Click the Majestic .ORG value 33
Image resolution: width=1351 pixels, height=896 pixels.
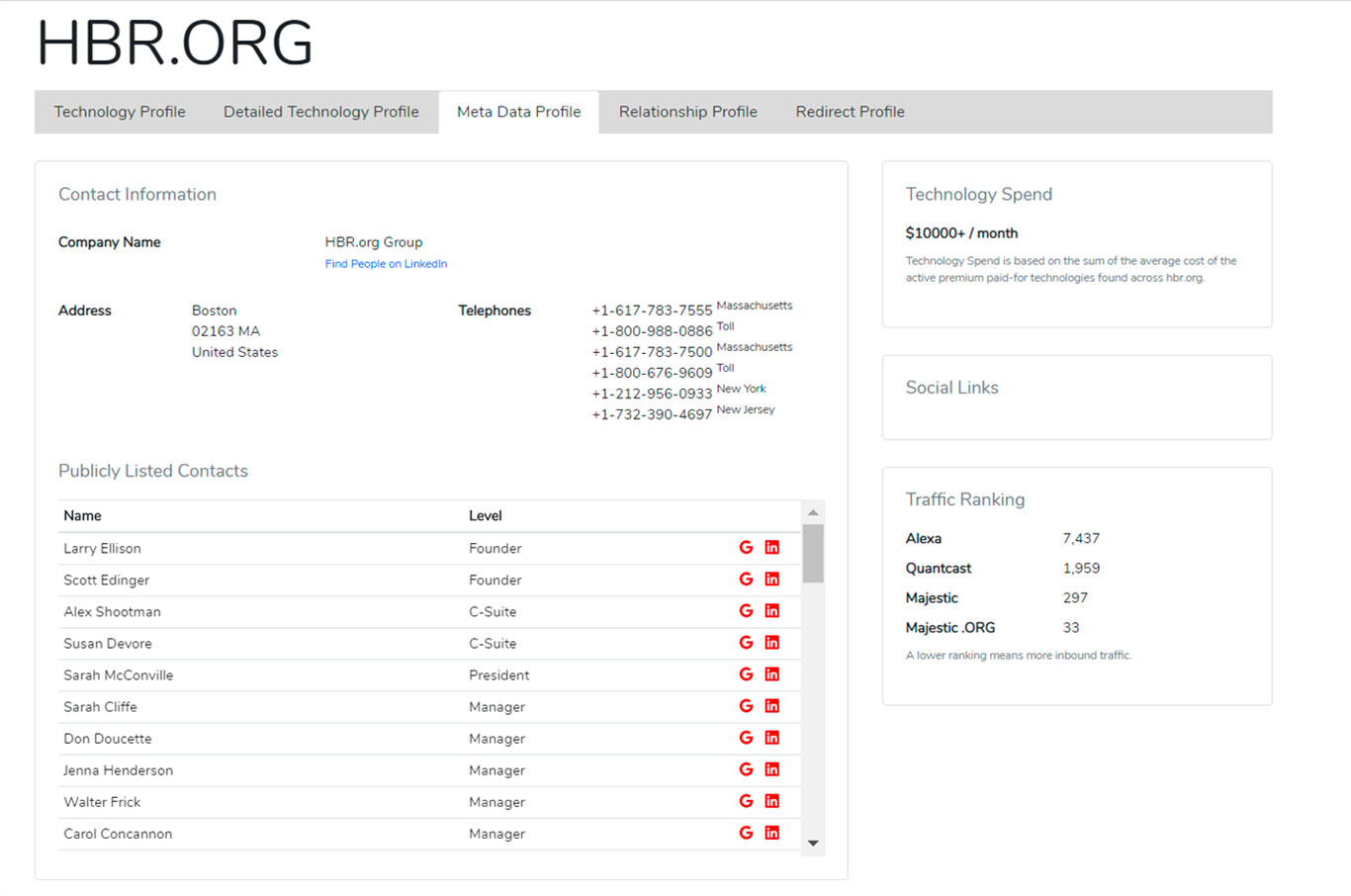[1071, 627]
